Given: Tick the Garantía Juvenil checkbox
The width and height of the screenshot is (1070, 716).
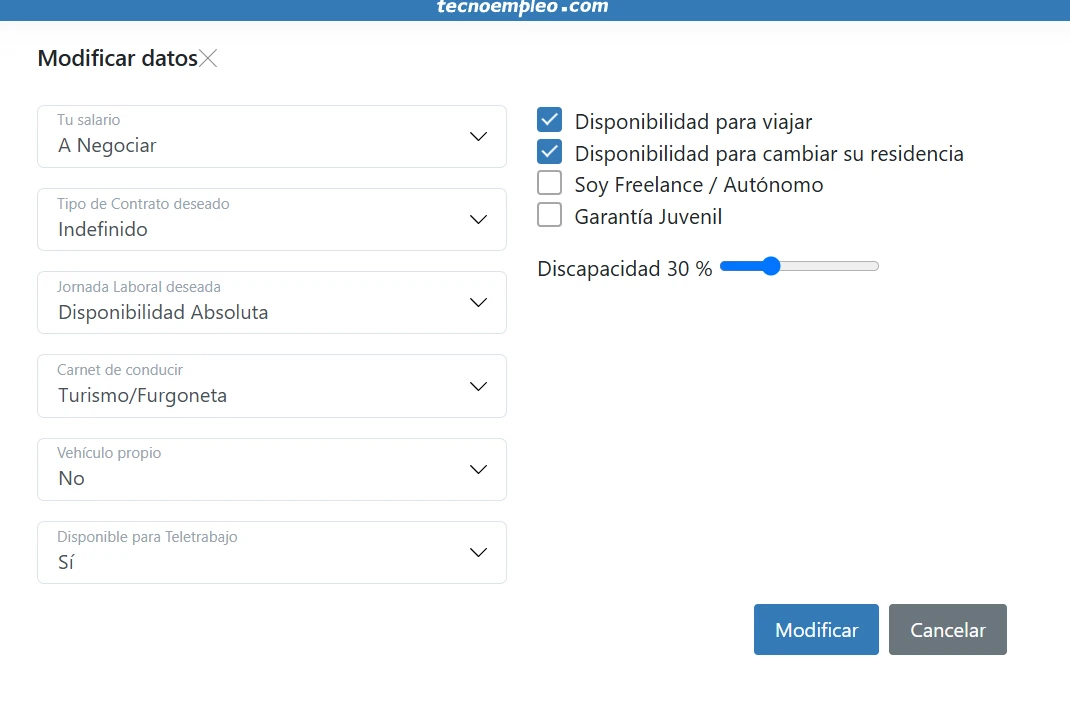Looking at the screenshot, I should tap(550, 216).
